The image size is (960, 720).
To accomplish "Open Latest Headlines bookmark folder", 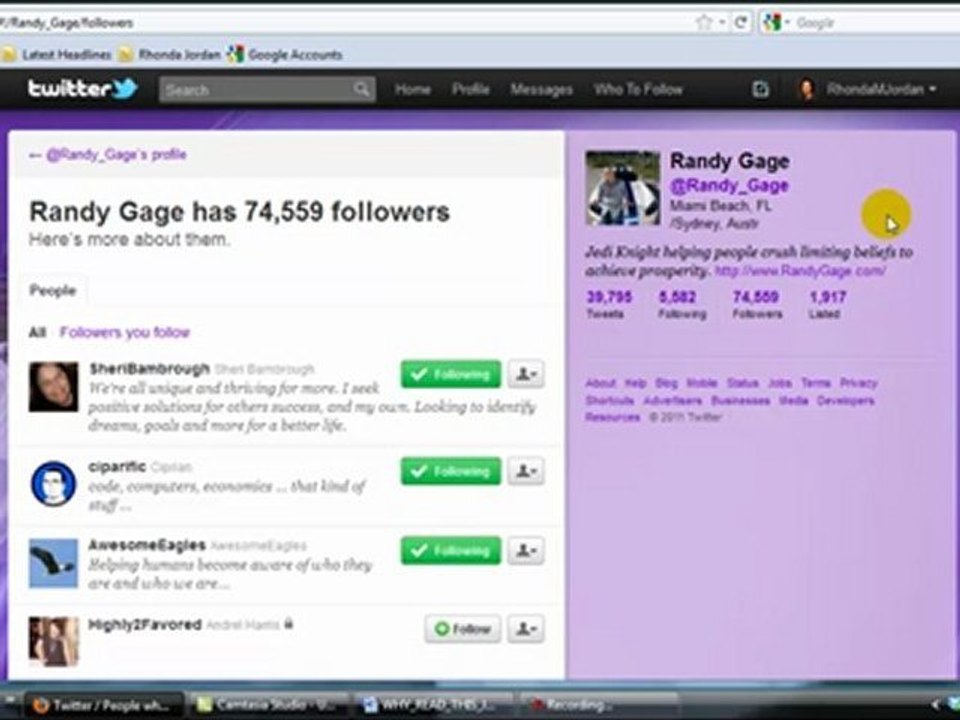I will [56, 54].
